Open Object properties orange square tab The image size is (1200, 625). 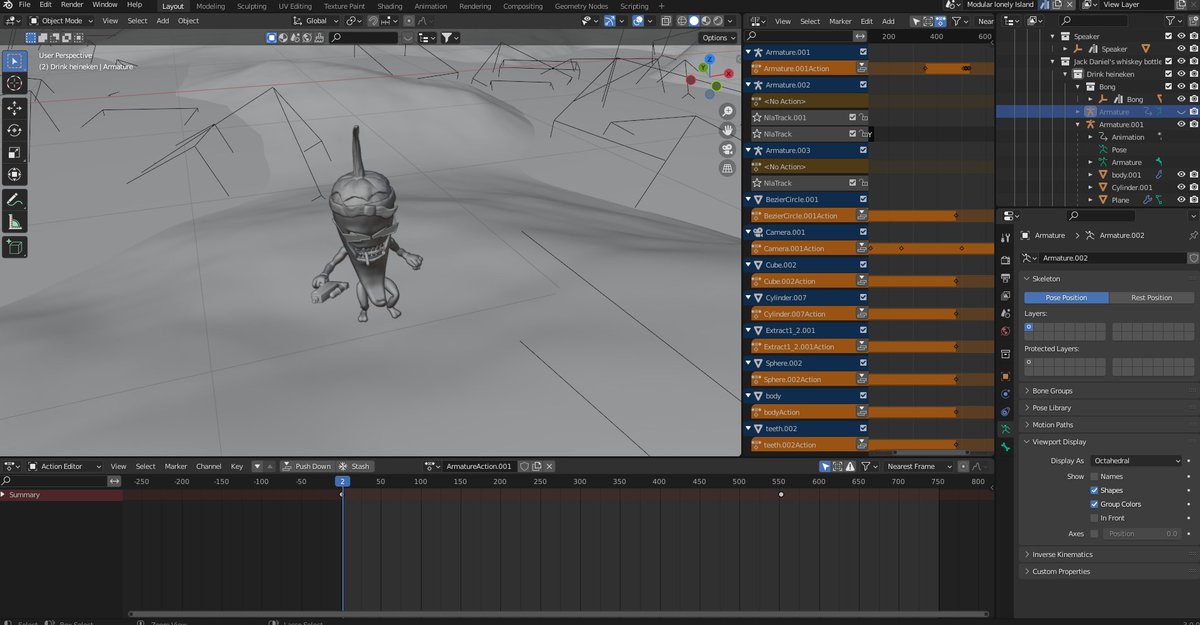(1006, 376)
